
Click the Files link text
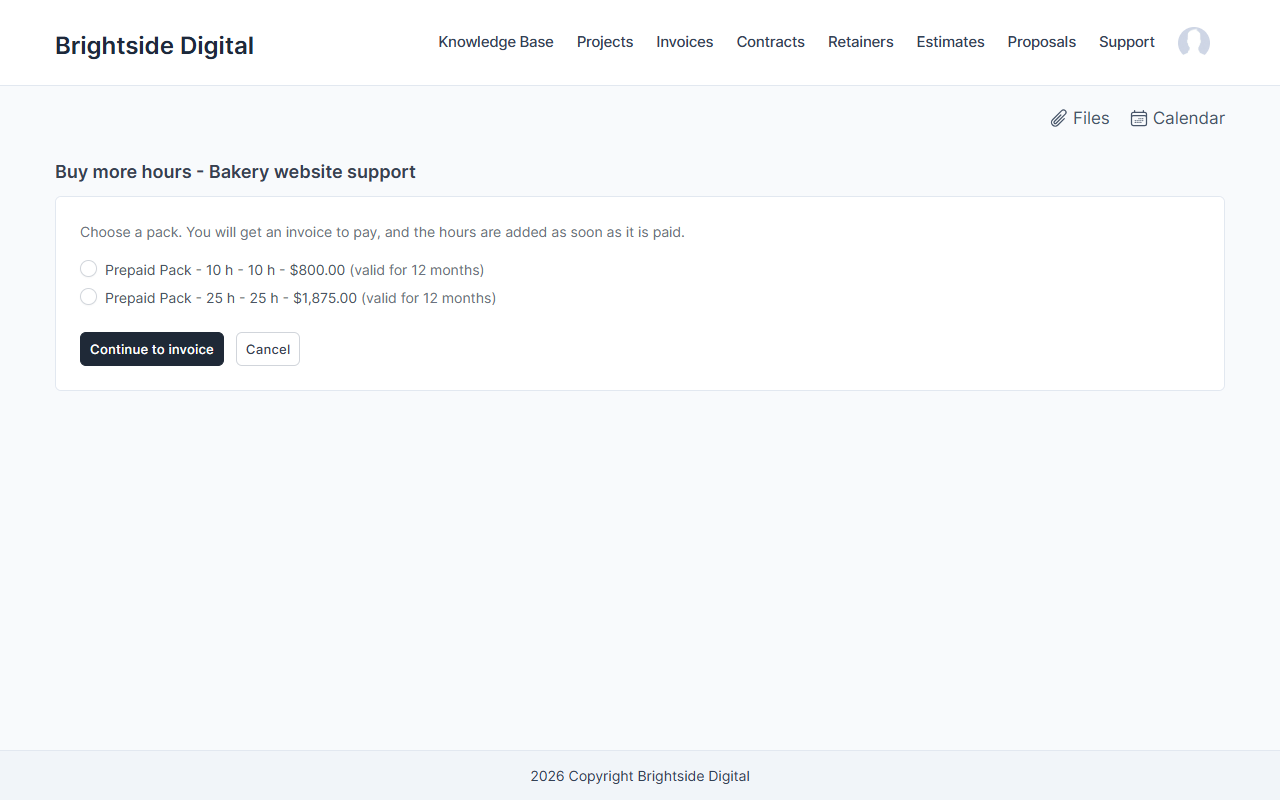point(1091,118)
